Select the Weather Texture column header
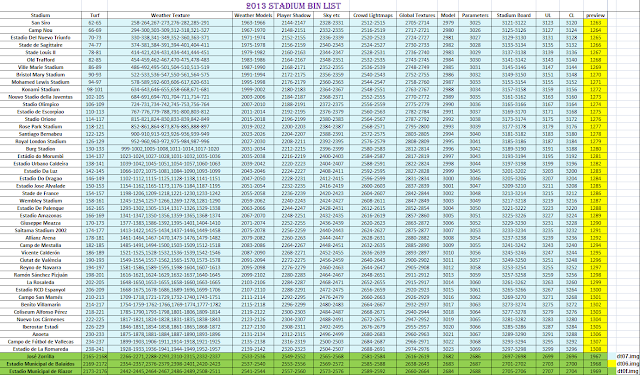Screen dimensions: 640x375 [170, 15]
